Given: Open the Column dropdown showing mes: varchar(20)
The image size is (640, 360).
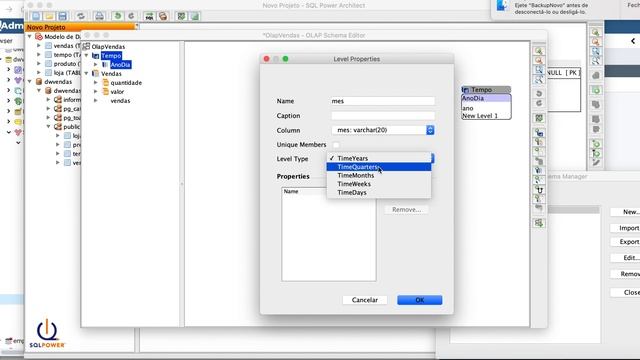Looking at the screenshot, I should tap(383, 130).
